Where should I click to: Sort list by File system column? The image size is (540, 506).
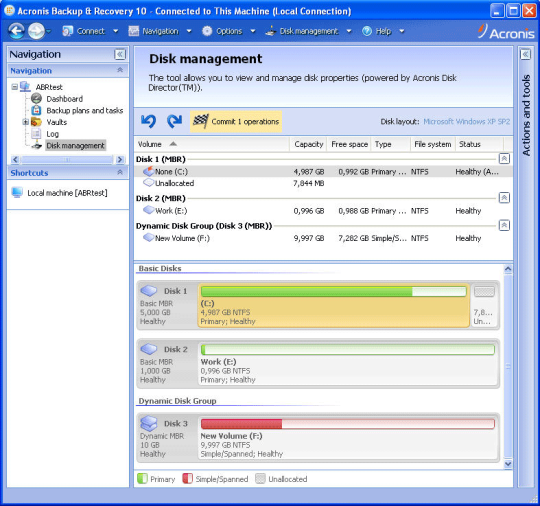(x=433, y=144)
